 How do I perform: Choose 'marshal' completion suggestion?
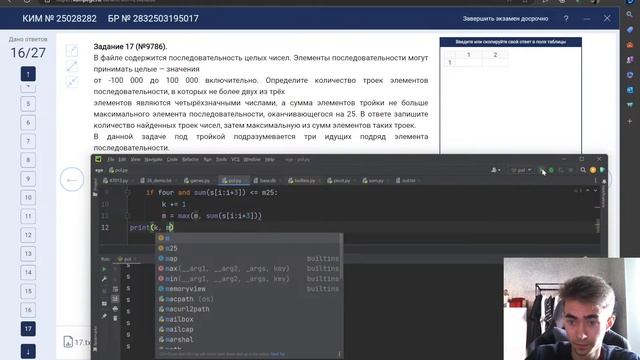pos(248,340)
